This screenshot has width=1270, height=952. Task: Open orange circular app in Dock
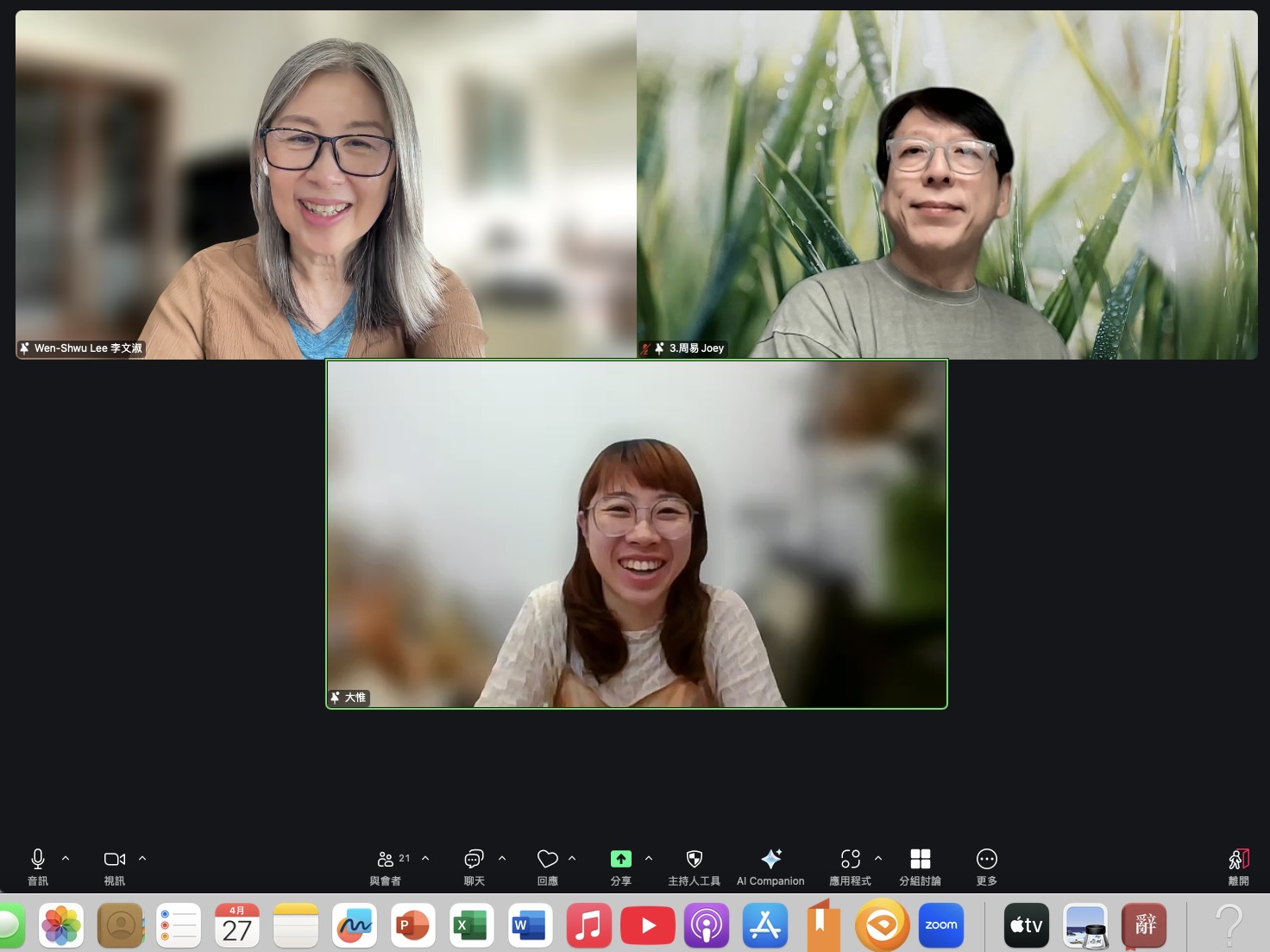click(883, 925)
